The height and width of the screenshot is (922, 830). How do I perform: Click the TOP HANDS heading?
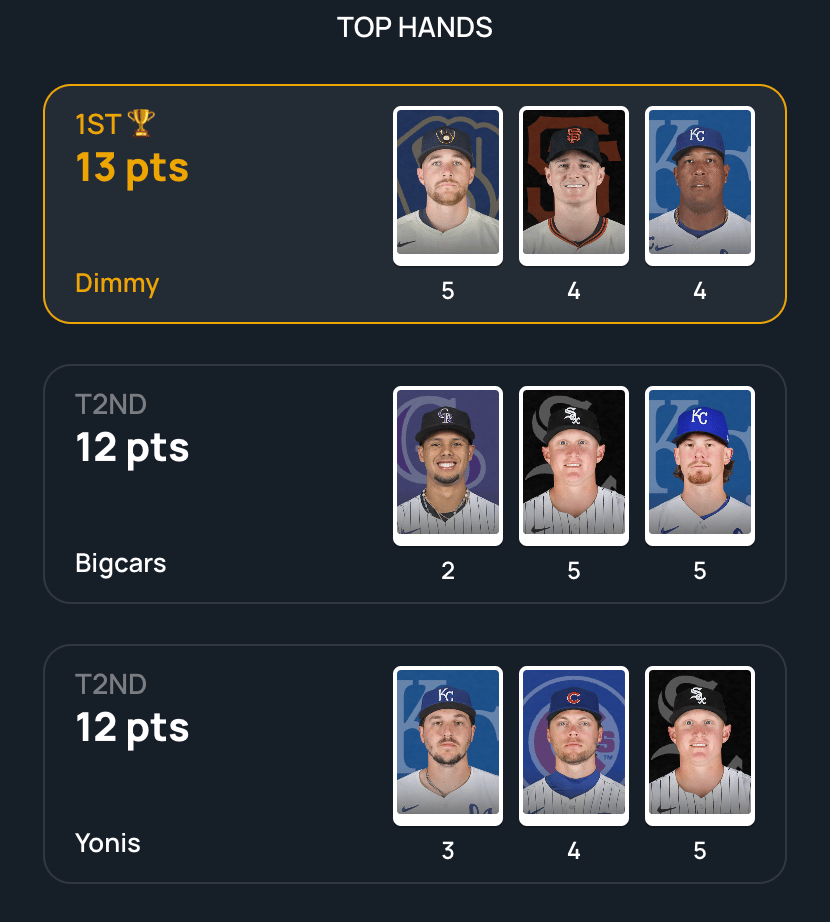tap(414, 28)
